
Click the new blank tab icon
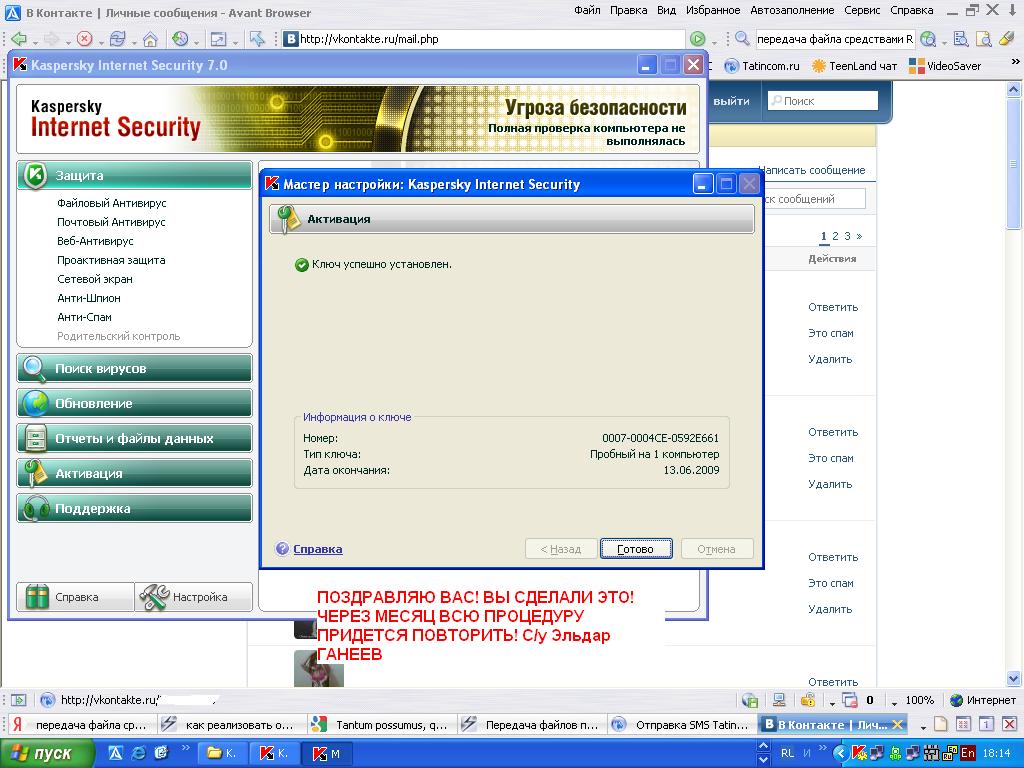(940, 724)
